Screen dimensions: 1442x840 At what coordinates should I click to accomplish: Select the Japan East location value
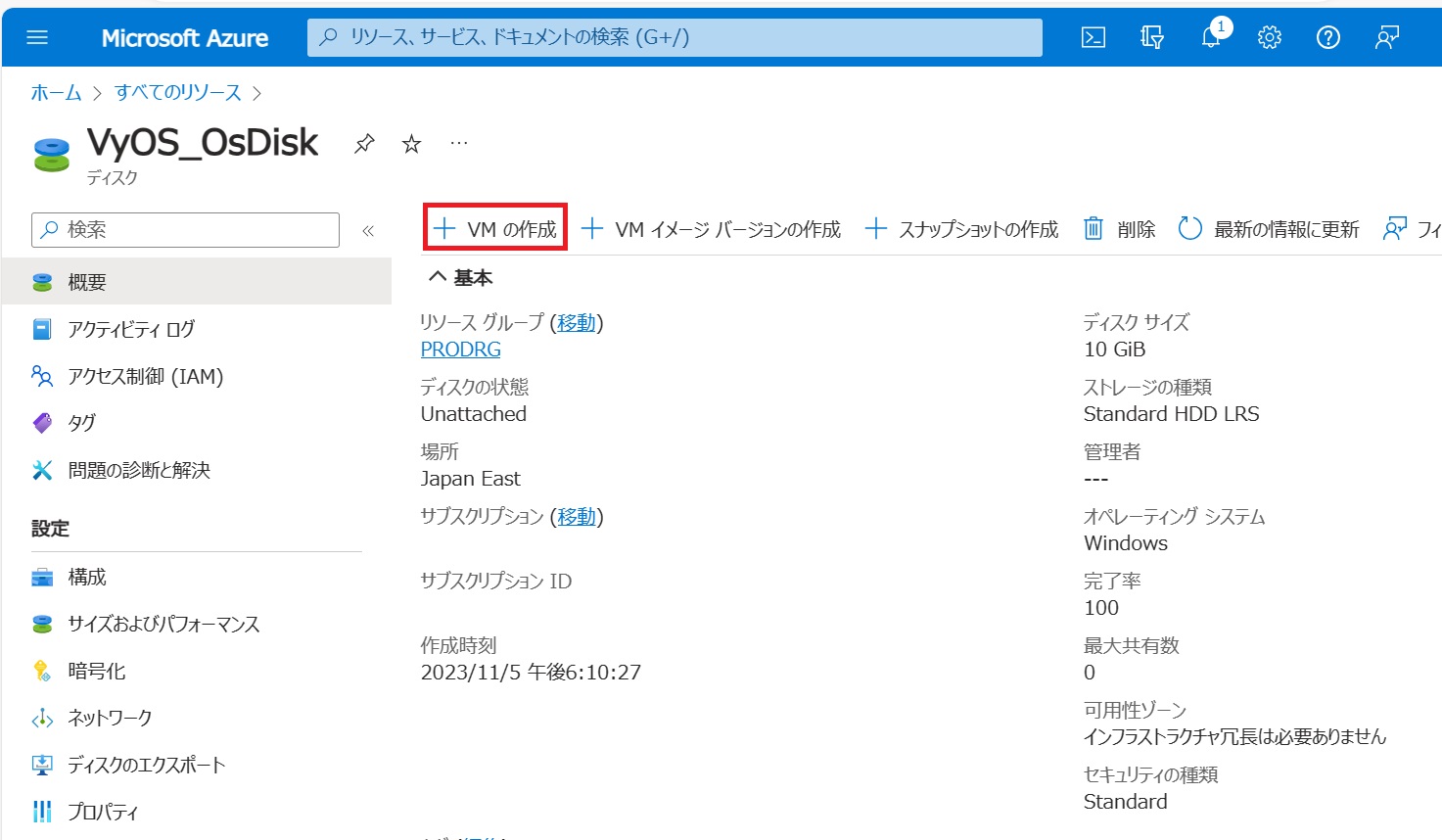pyautogui.click(x=470, y=479)
